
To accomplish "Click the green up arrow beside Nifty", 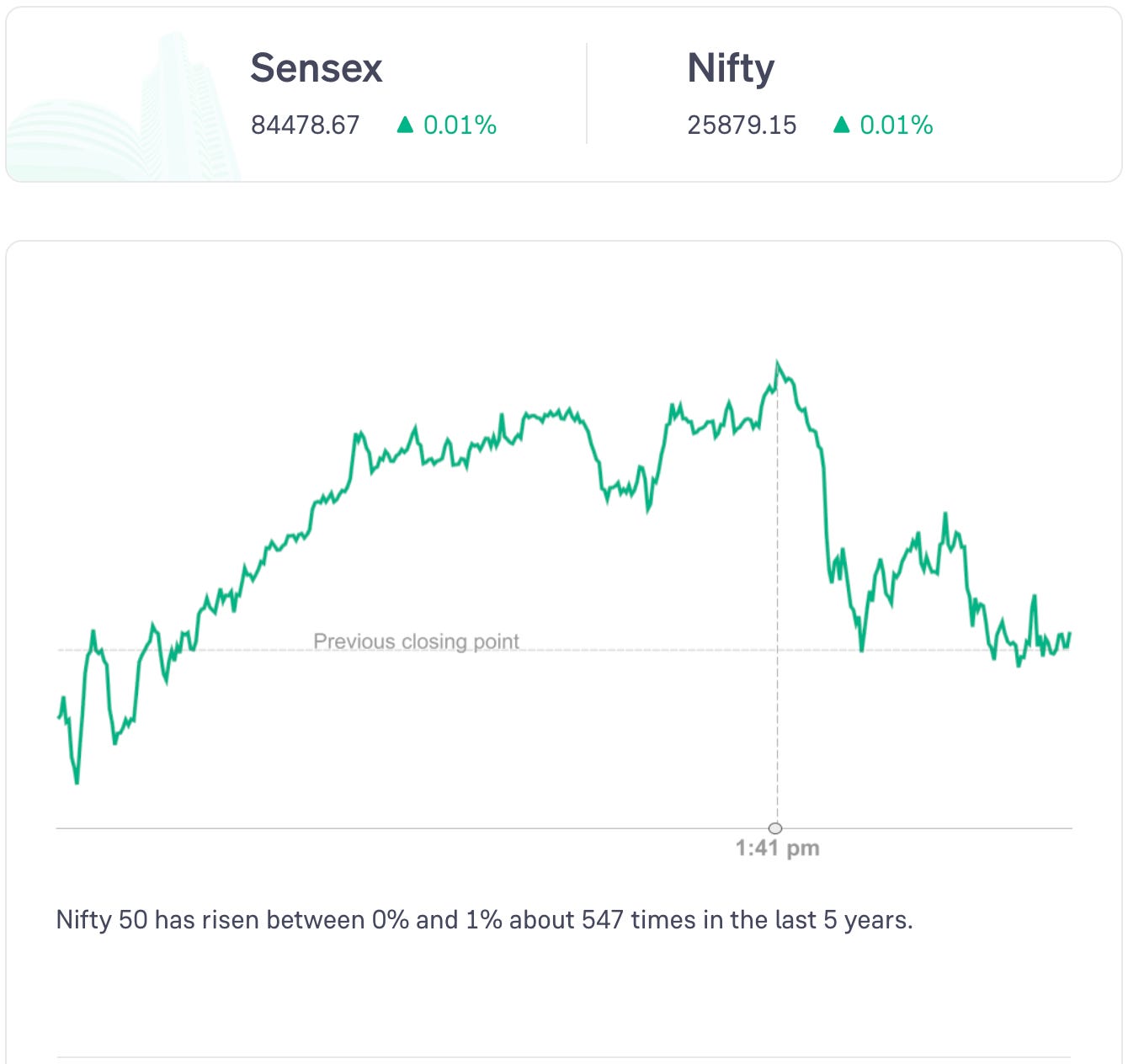I will (841, 125).
